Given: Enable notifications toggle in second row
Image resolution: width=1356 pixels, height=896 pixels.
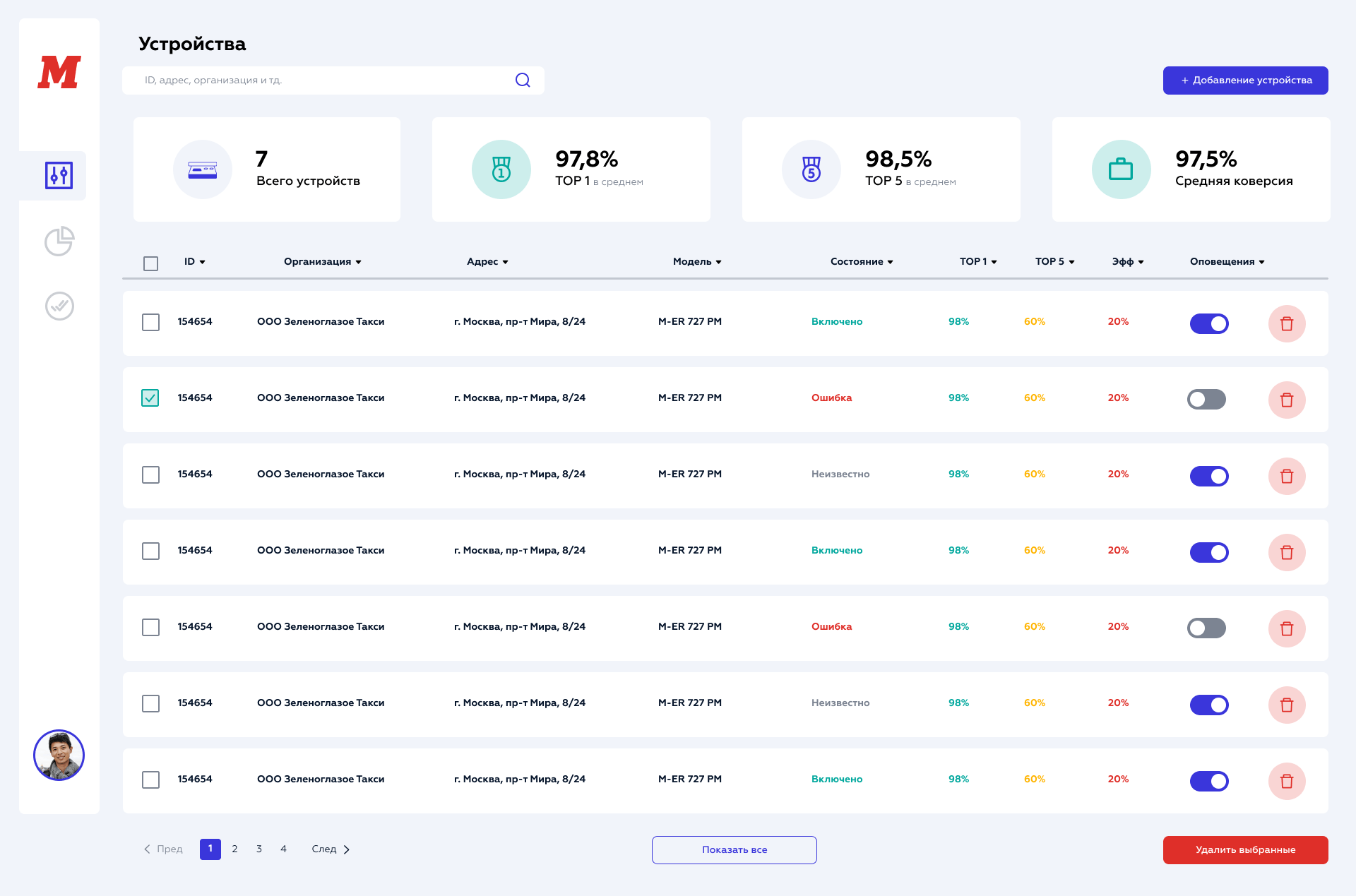Looking at the screenshot, I should tap(1206, 400).
